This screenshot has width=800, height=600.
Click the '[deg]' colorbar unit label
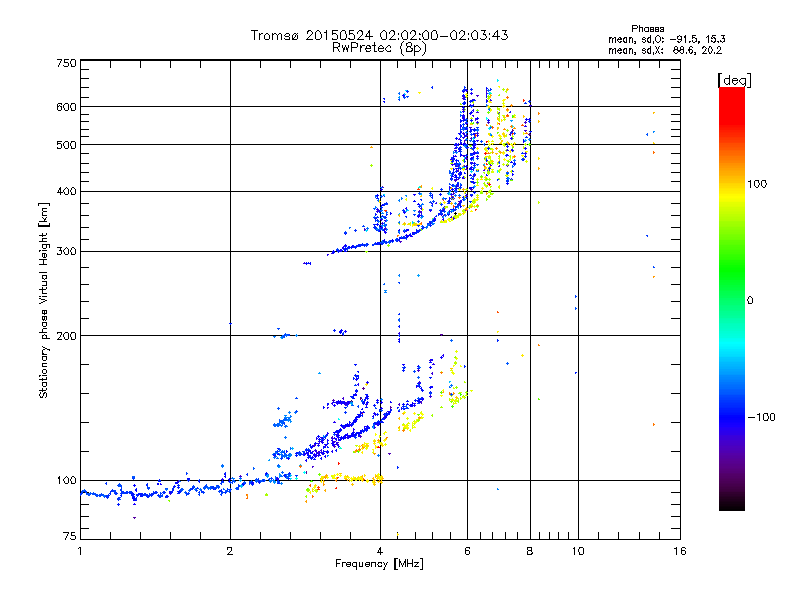tap(734, 80)
